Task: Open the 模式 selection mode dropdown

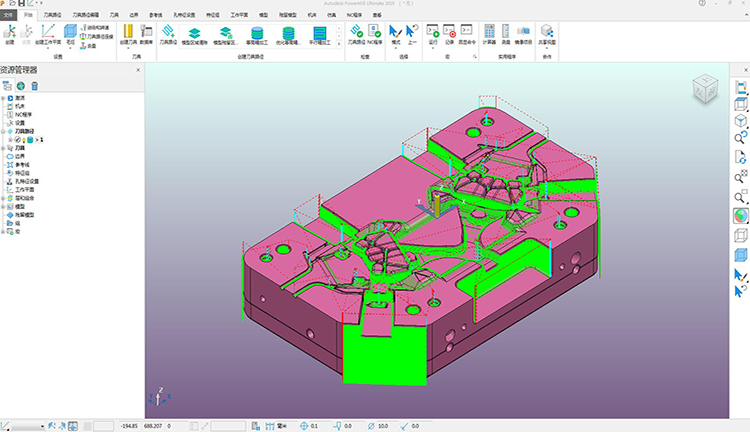Action: (396, 45)
